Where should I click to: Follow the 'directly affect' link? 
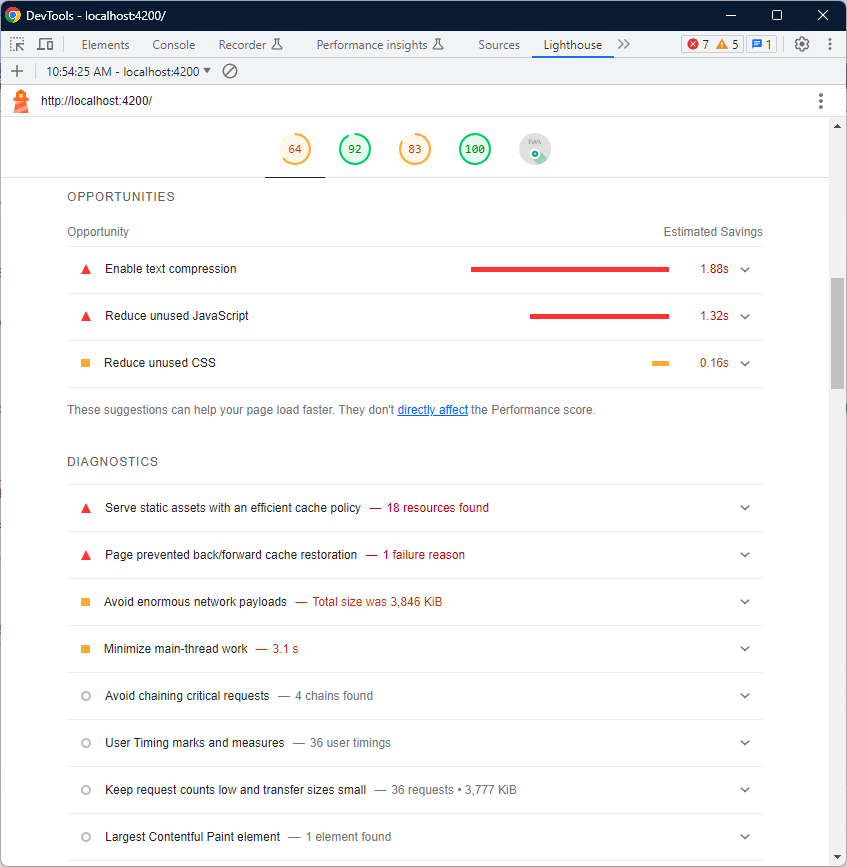coord(432,410)
